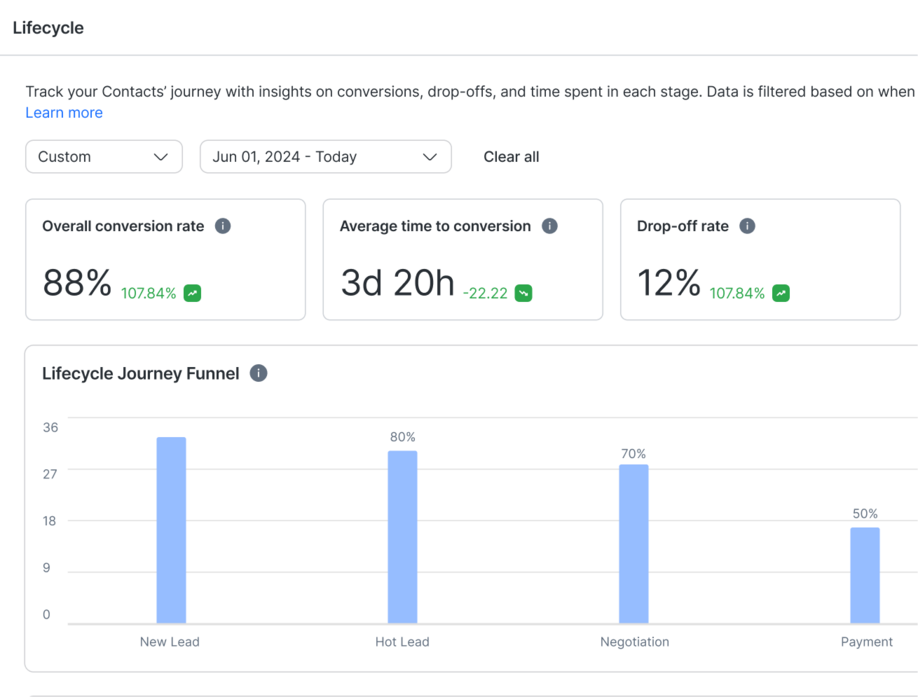Image resolution: width=918 pixels, height=697 pixels.
Task: Click green trend icon in Drop-off rate card
Action: [781, 293]
